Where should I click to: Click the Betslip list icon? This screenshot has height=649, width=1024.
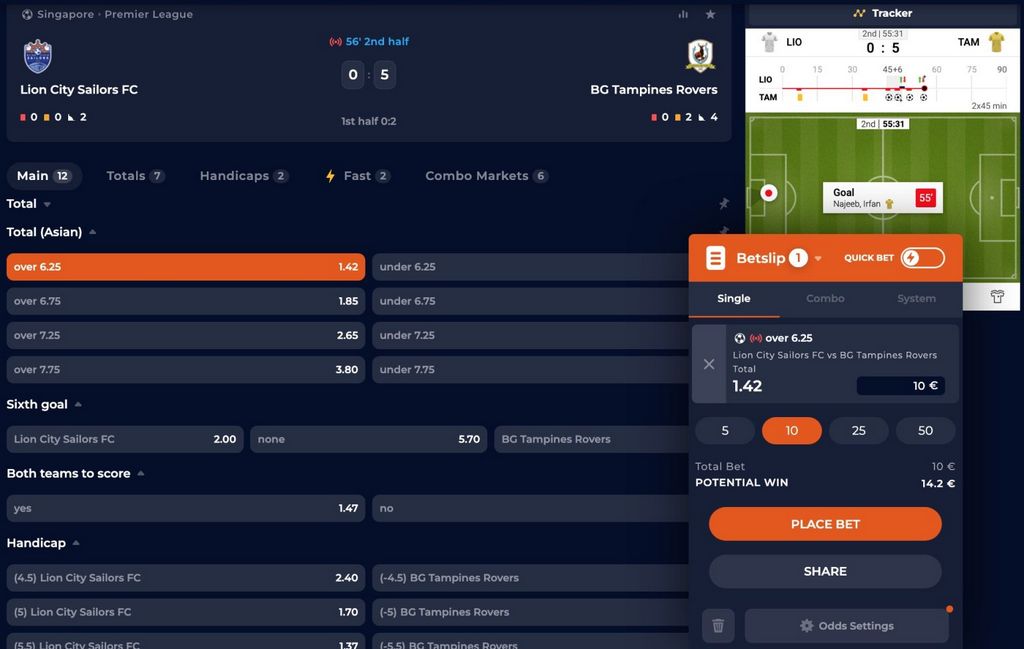pyautogui.click(x=715, y=258)
